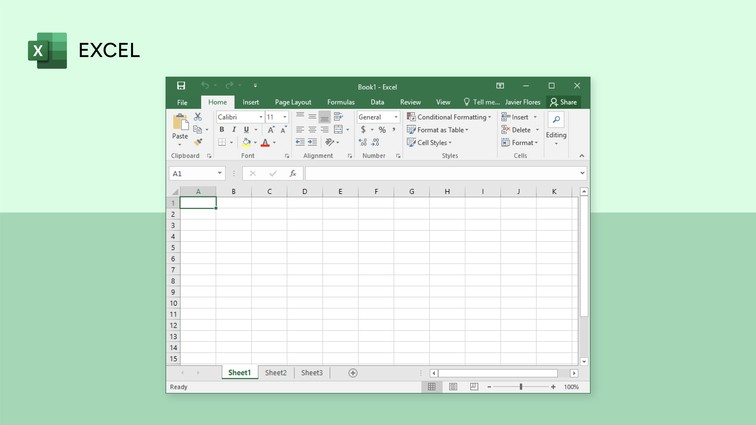Switch to the Review tab
Screen dimensions: 756x425
point(410,102)
